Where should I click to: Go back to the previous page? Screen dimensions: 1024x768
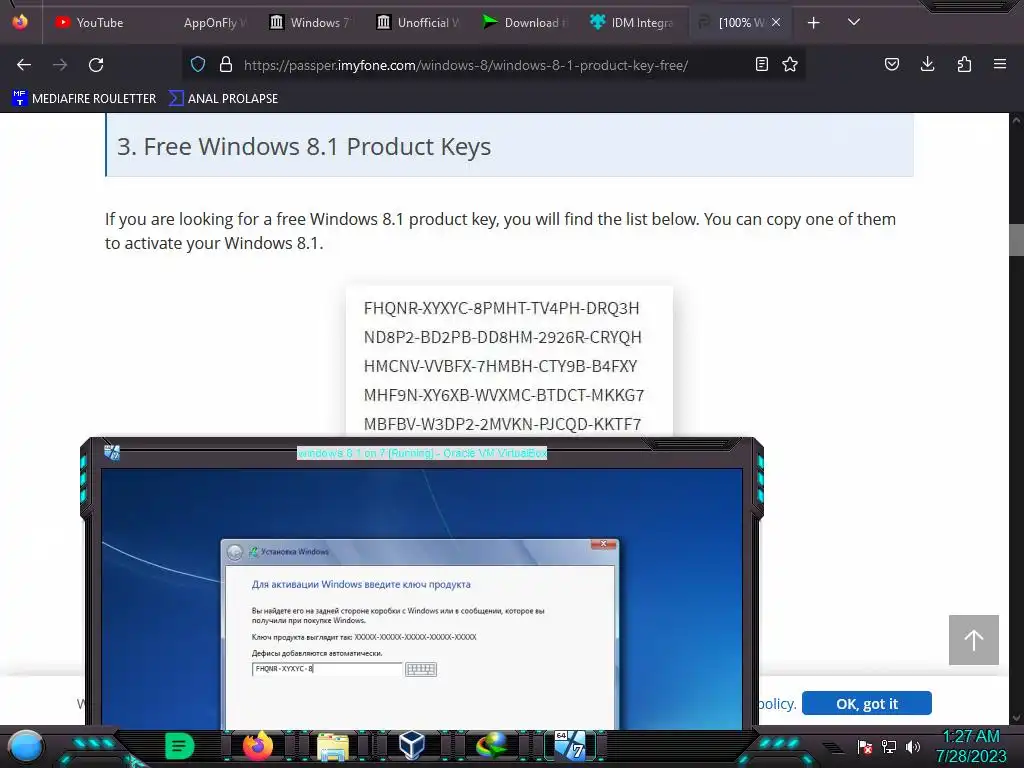[x=24, y=65]
